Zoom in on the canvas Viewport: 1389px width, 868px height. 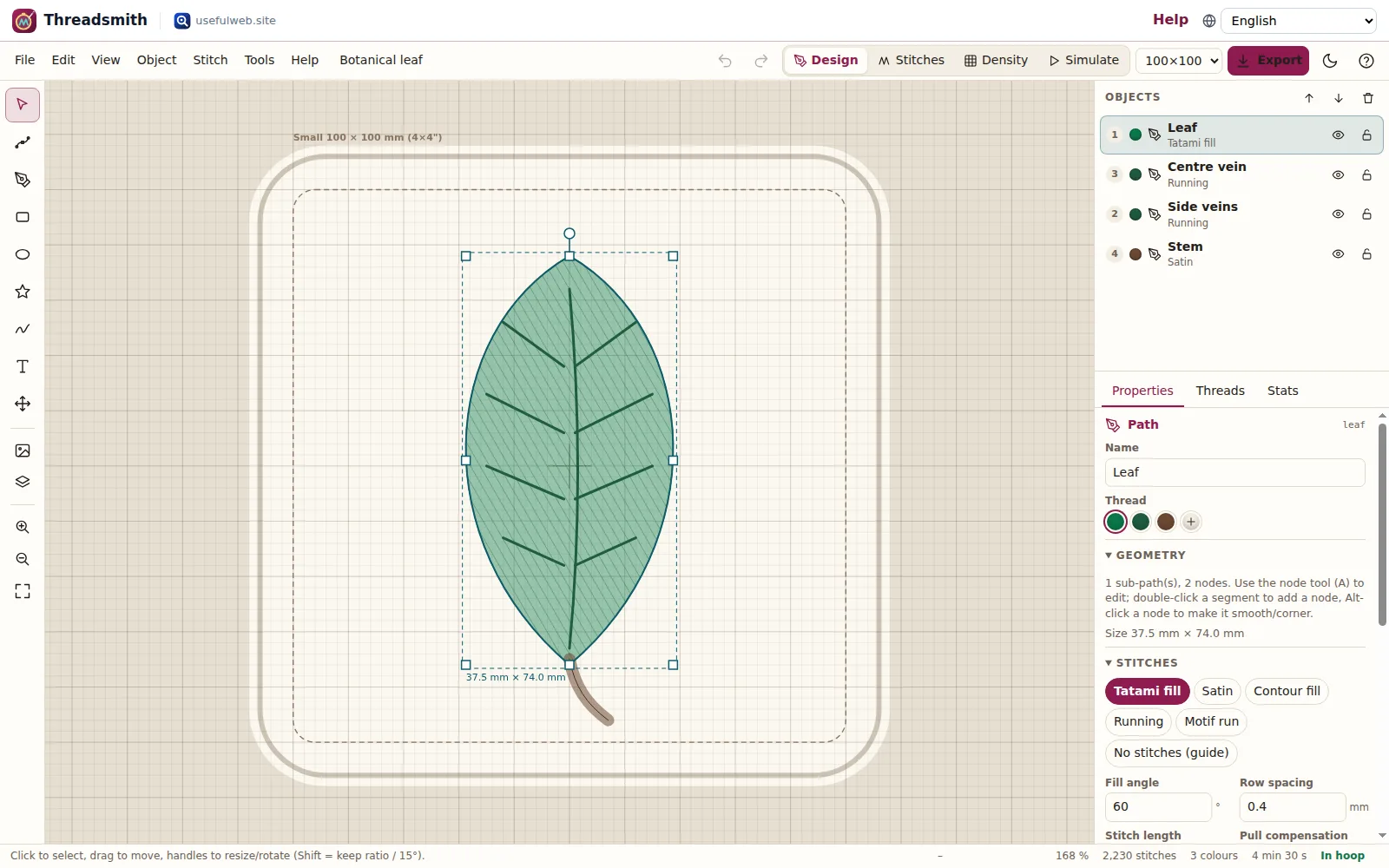23,527
